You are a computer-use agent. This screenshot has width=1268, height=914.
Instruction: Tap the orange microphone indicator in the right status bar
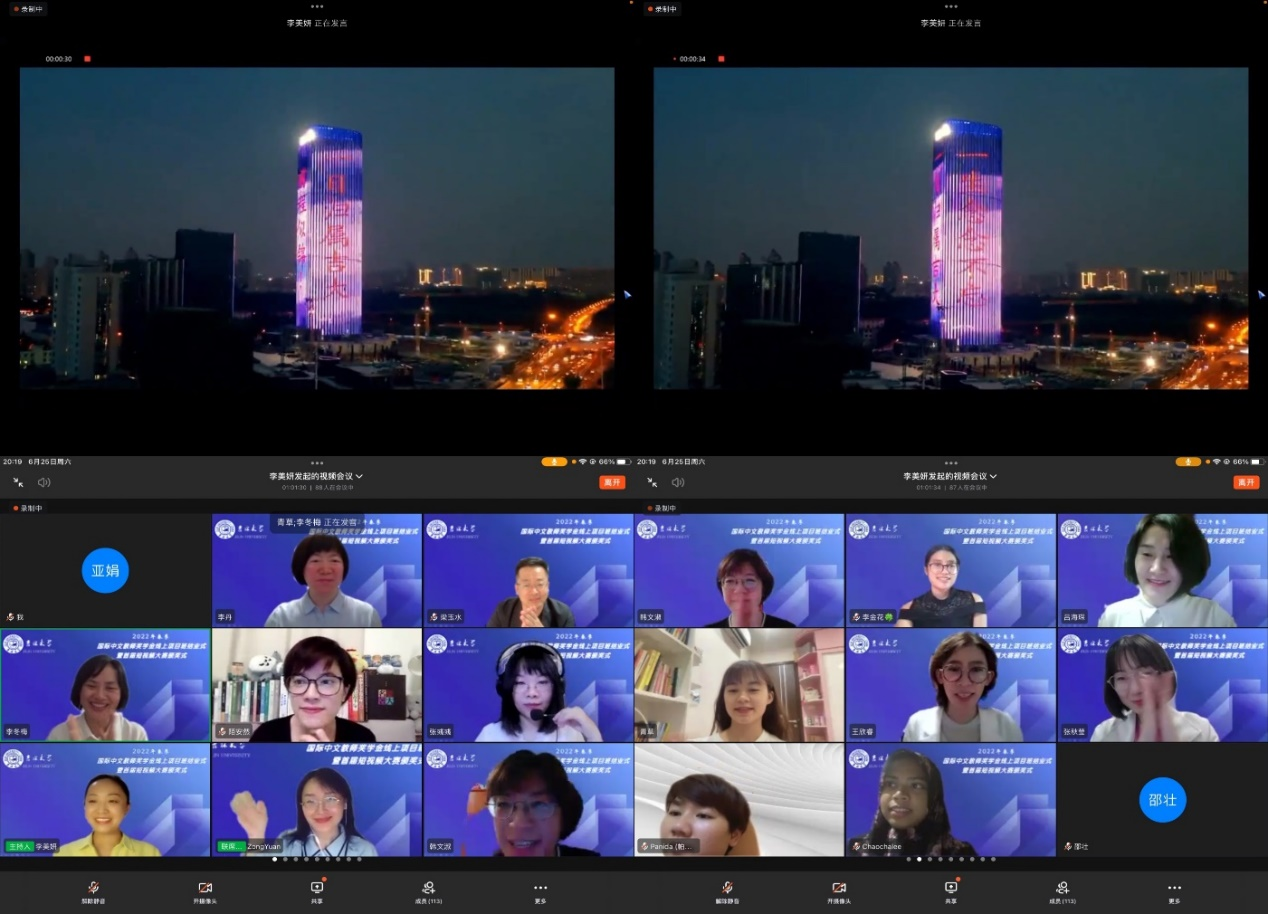(1188, 462)
